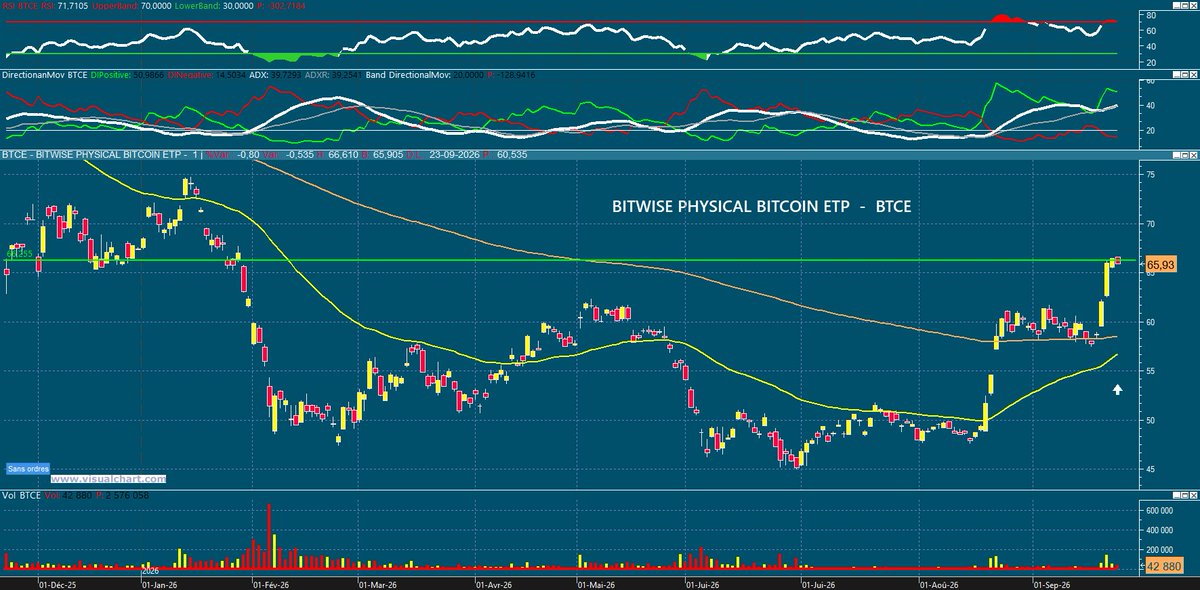
Task: Maximize the Directional Movement indicator panel
Action: click(1185, 74)
